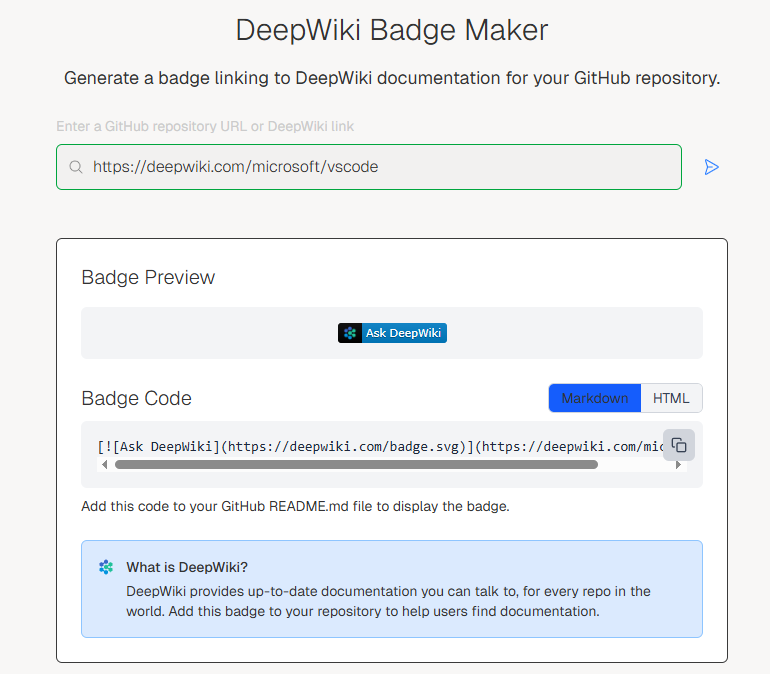Click the send arrow icon

tap(711, 167)
